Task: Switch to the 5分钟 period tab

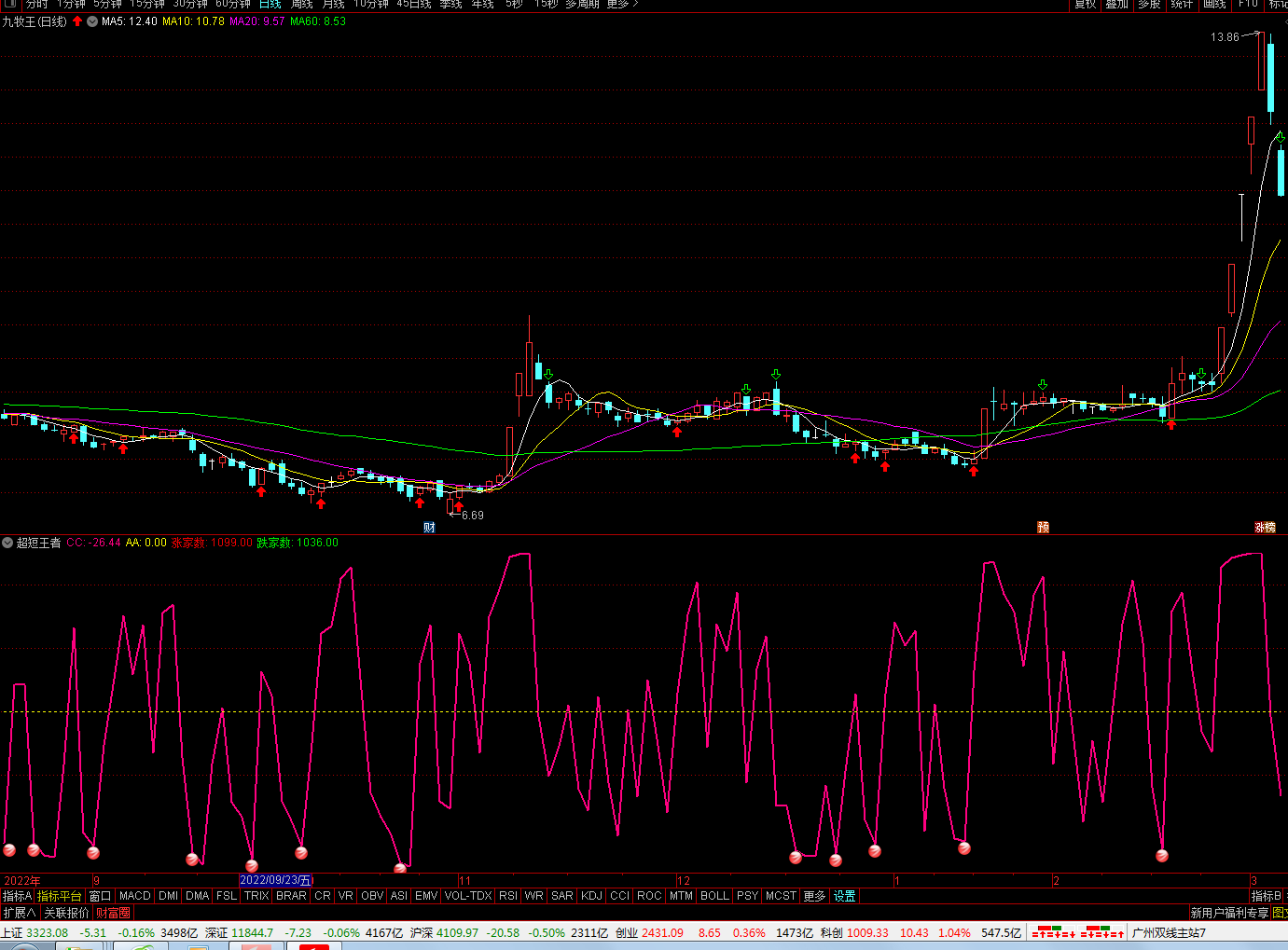Action: pos(108,4)
